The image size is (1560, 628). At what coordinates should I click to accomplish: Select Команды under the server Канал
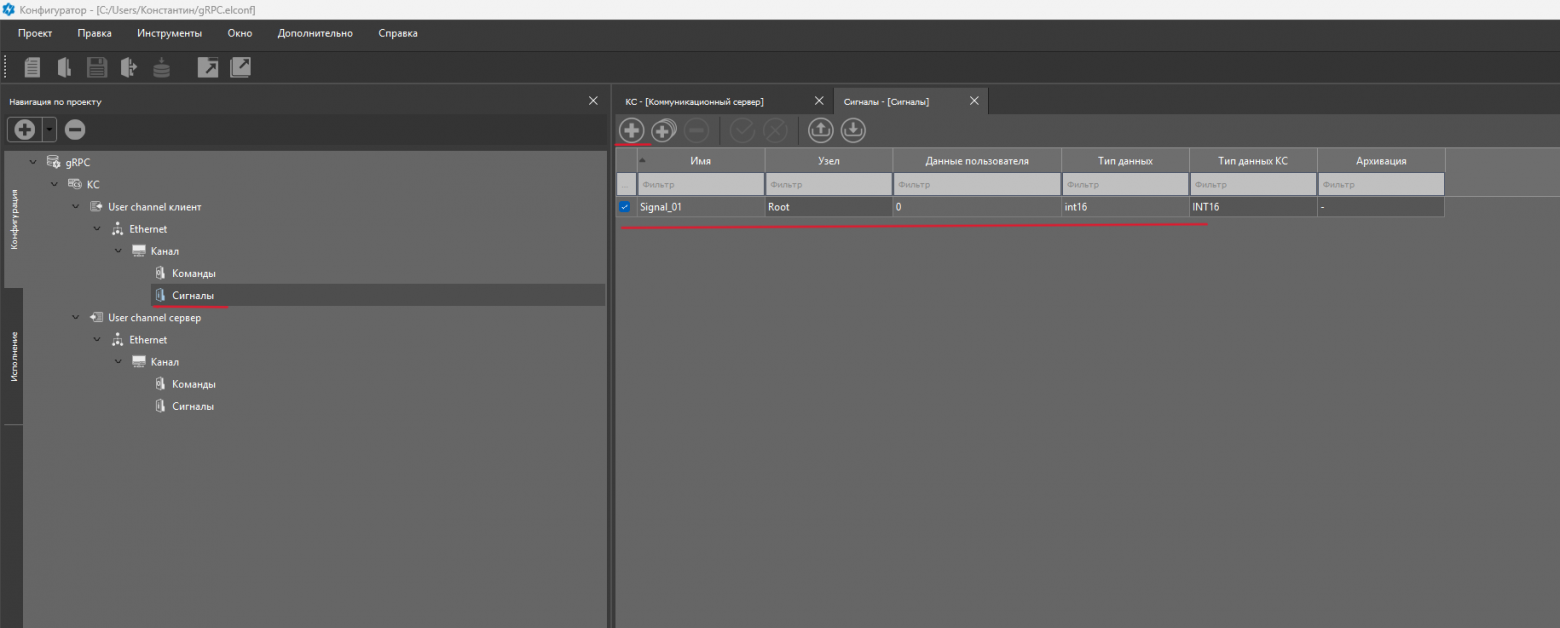(193, 384)
